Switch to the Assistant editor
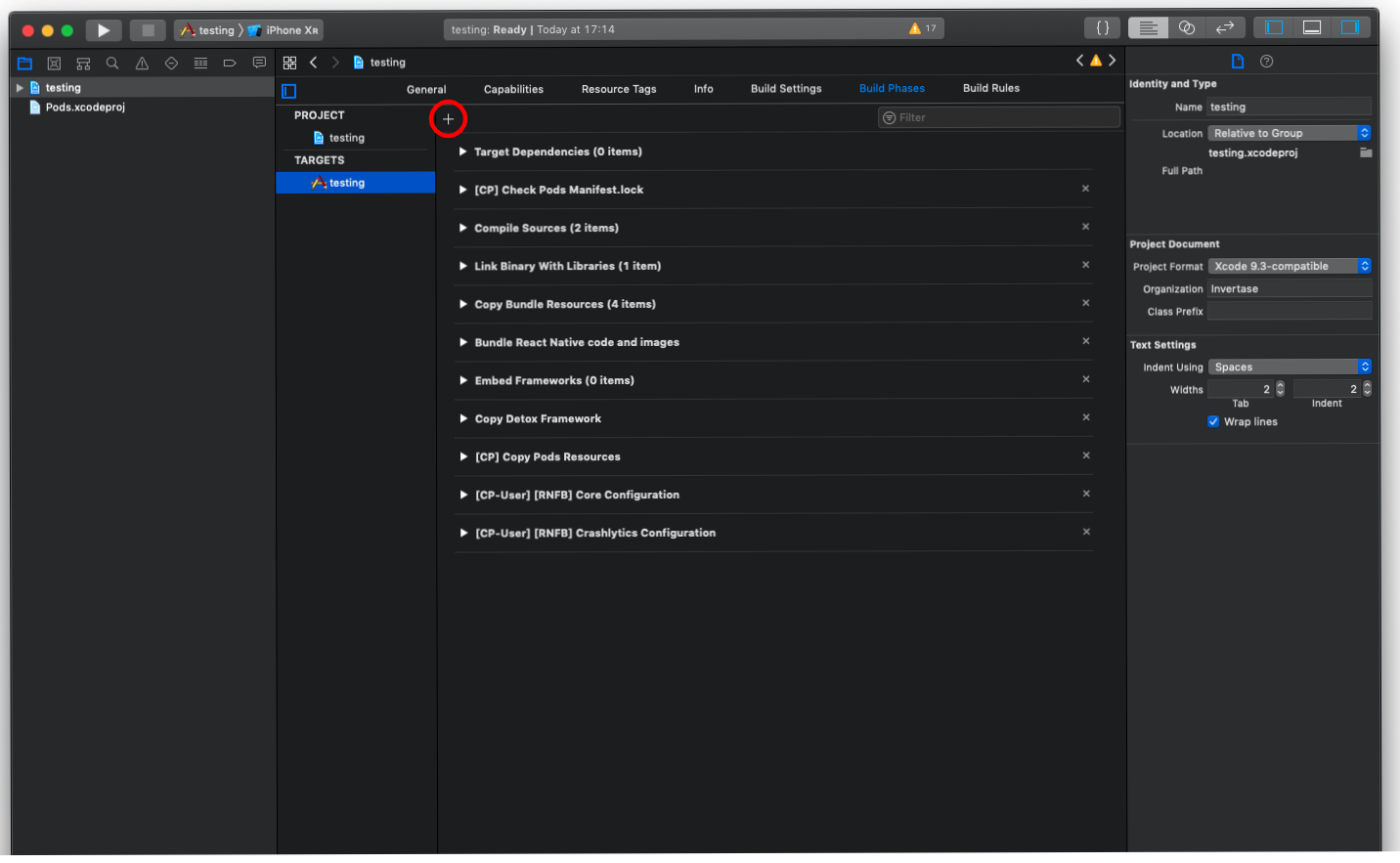 click(1186, 28)
